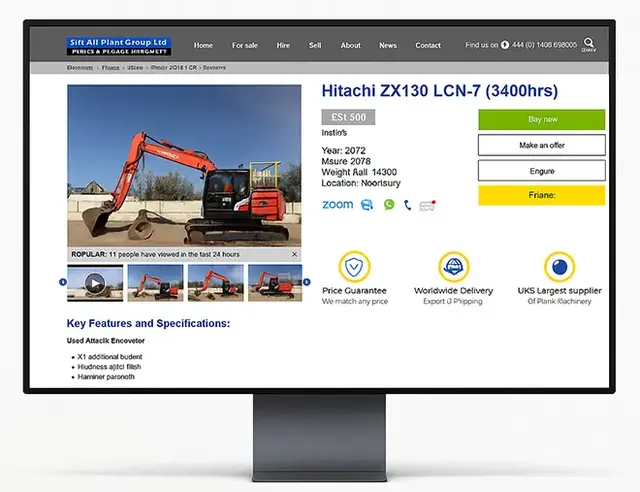Viewport: 640px width, 492px height.
Task: Open the About menu item
Action: pyautogui.click(x=351, y=45)
